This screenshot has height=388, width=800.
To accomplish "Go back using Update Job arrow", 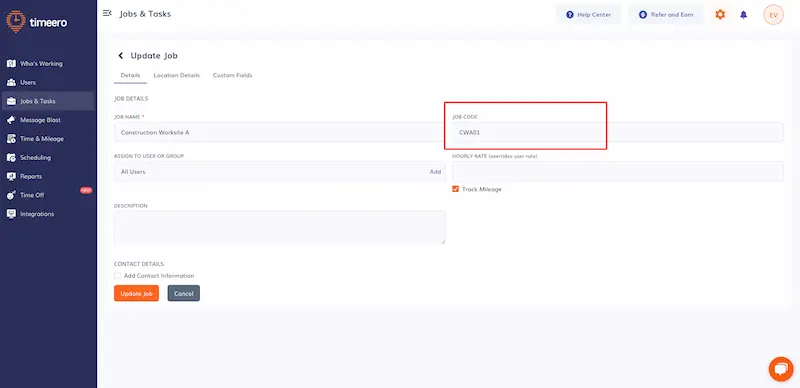I will [121, 56].
